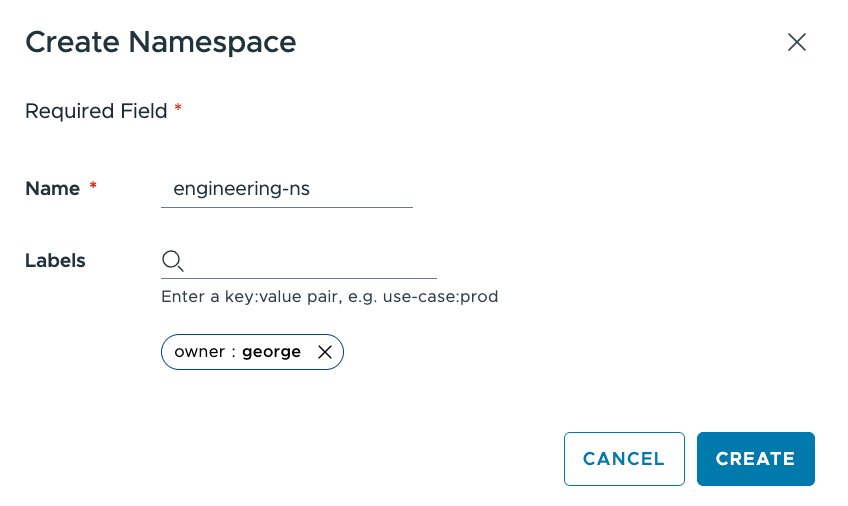Click the owner key text in chip

pyautogui.click(x=199, y=352)
